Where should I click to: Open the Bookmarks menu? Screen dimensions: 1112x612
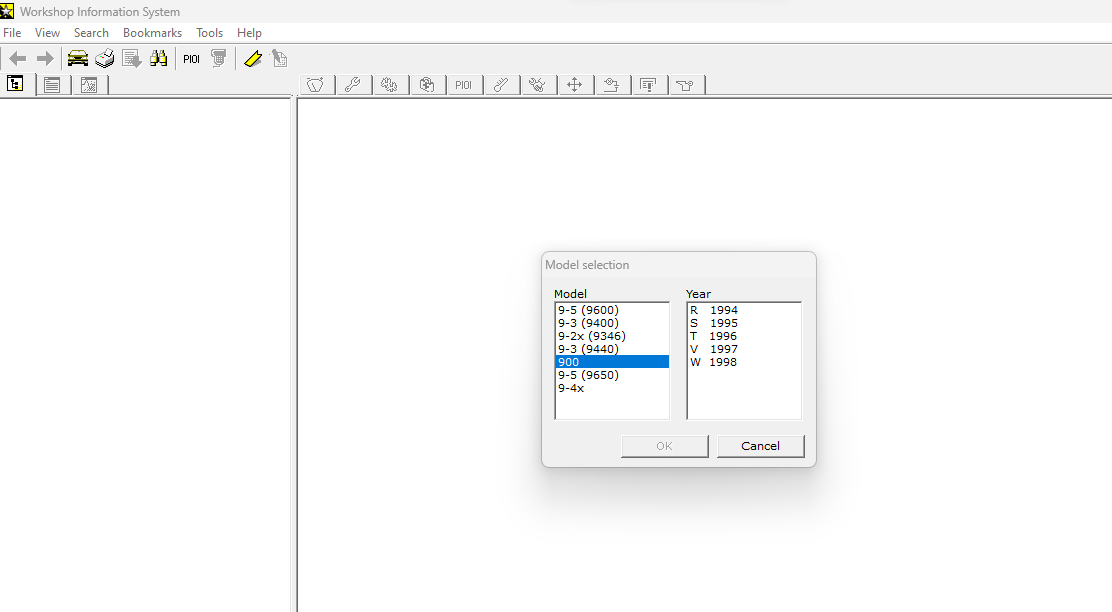pos(152,33)
